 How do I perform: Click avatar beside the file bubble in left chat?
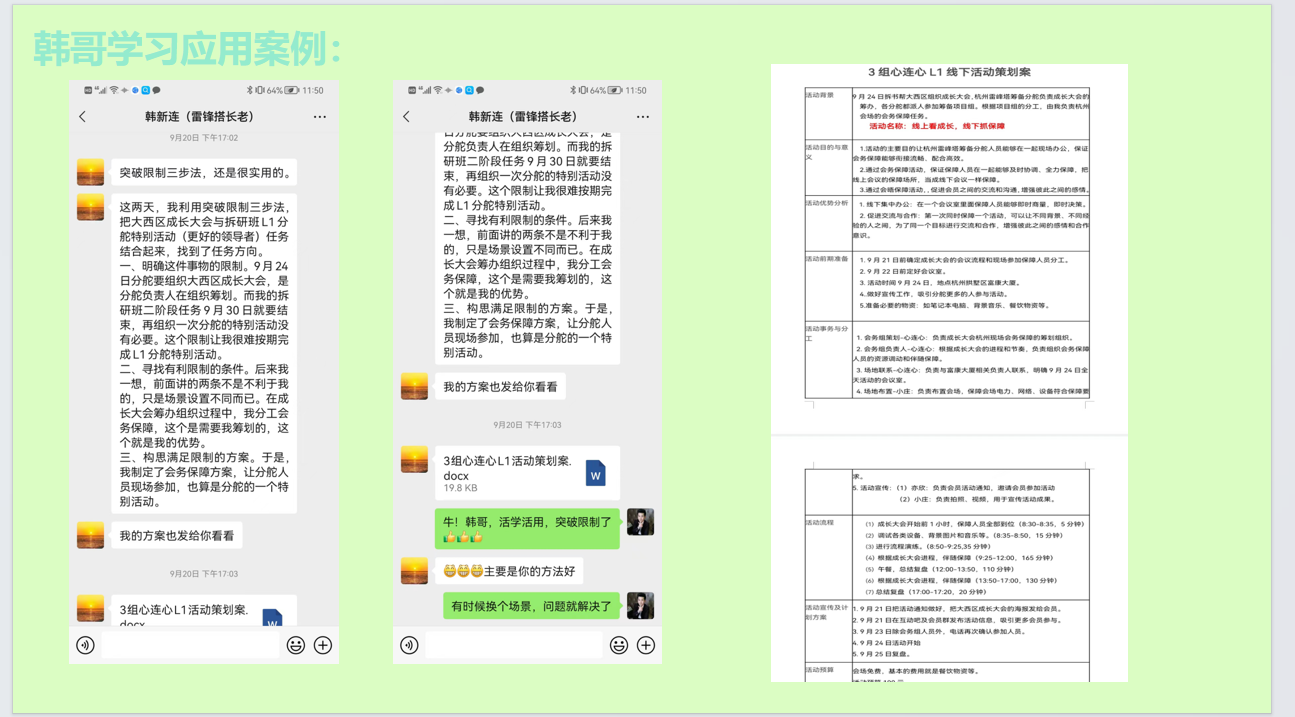(91, 608)
